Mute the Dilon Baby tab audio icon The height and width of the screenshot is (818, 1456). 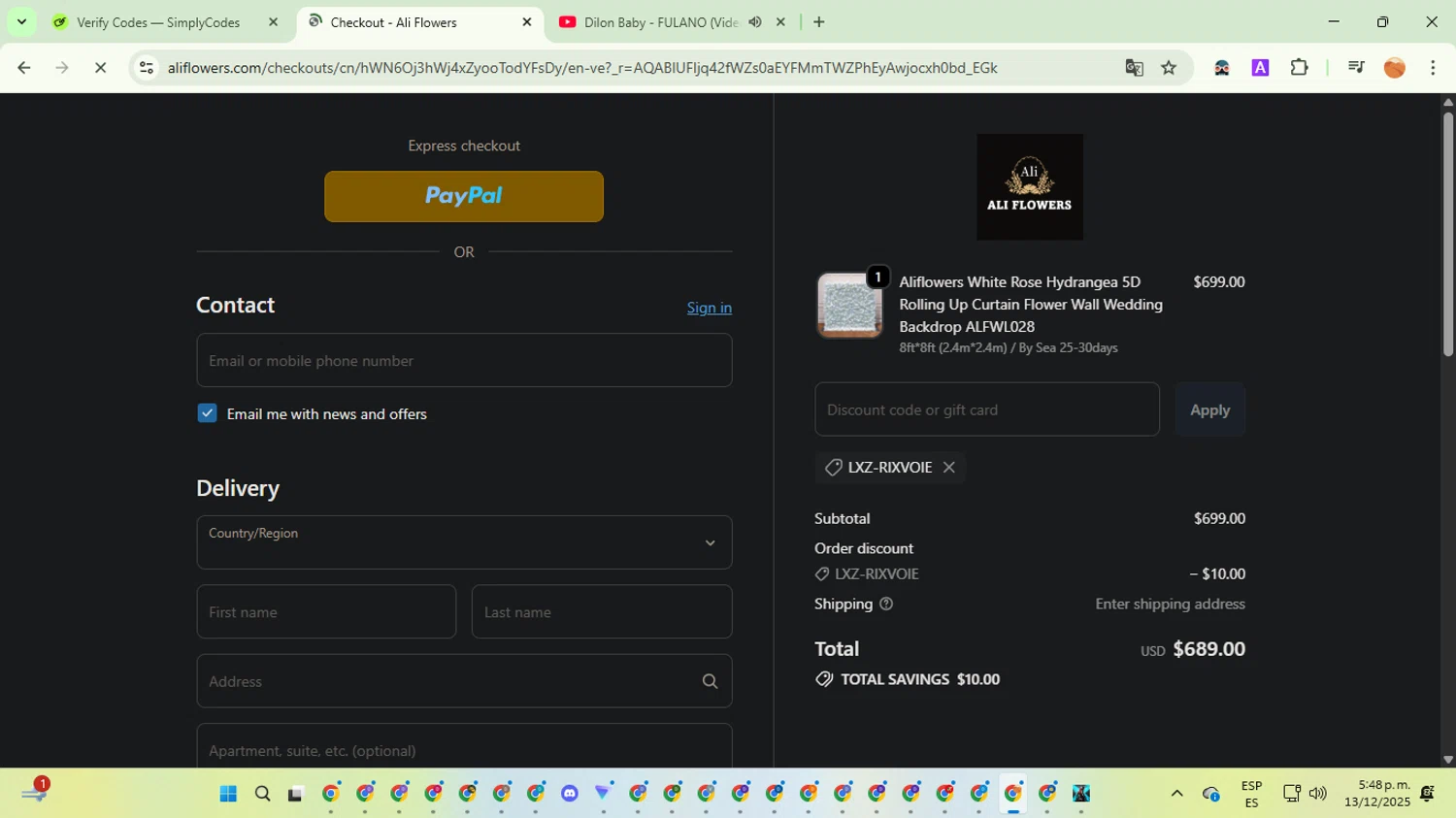(755, 22)
